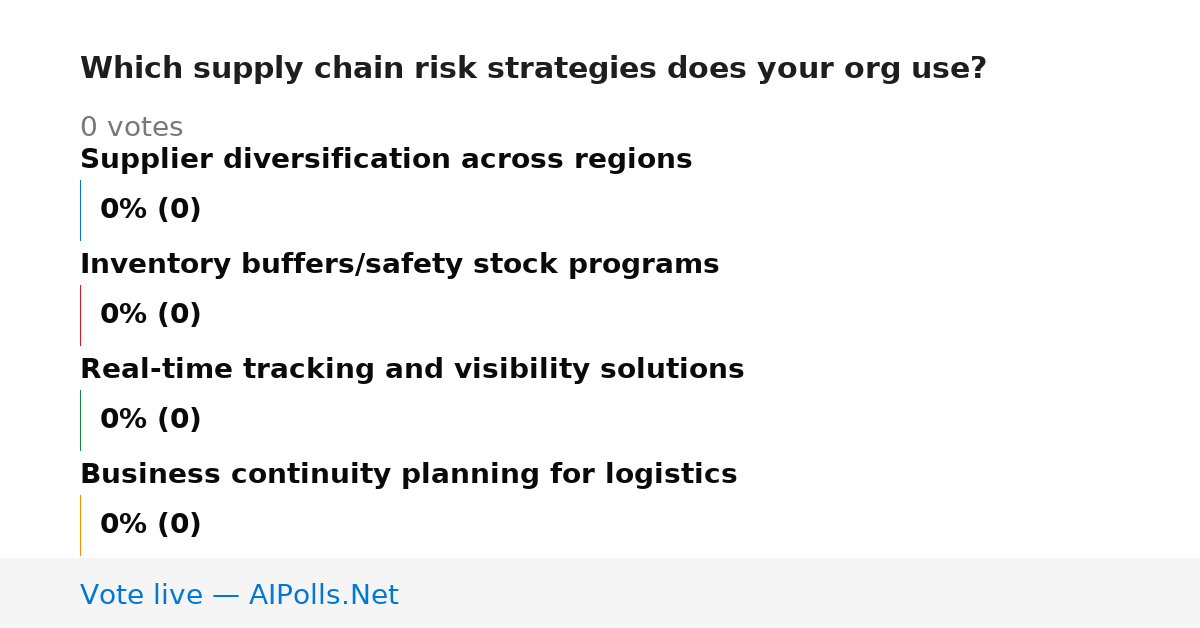The height and width of the screenshot is (628, 1200).
Task: Click 0% (0) result under Supplier diversification
Action: [x=150, y=210]
